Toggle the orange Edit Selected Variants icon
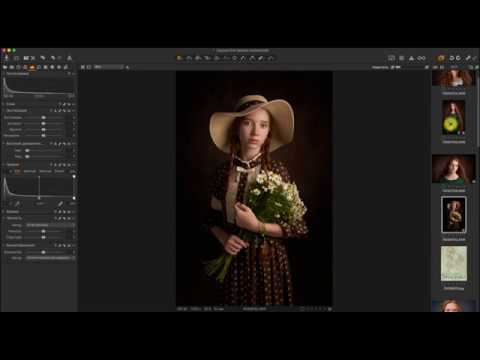 (441, 58)
